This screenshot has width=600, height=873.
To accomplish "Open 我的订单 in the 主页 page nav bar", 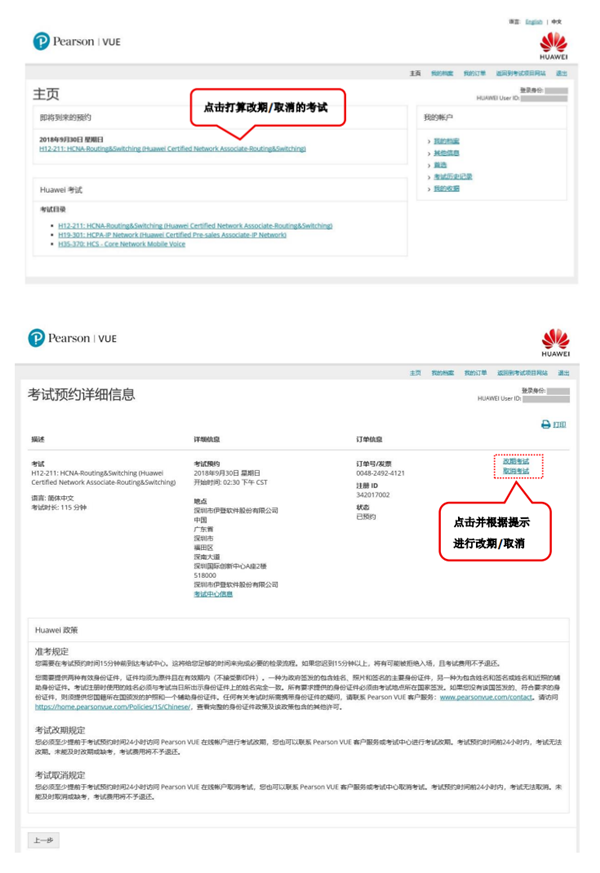I will 475,73.
